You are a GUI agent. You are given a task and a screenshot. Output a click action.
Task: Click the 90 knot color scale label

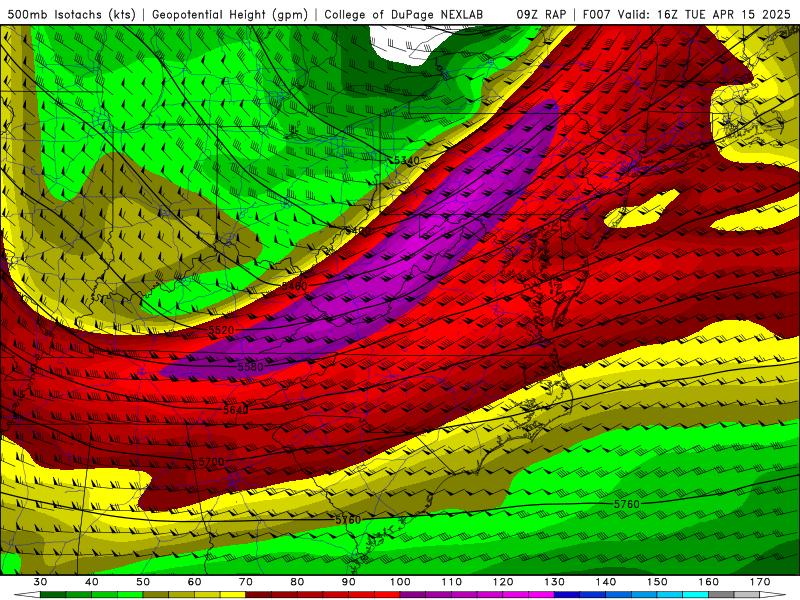coord(349,582)
